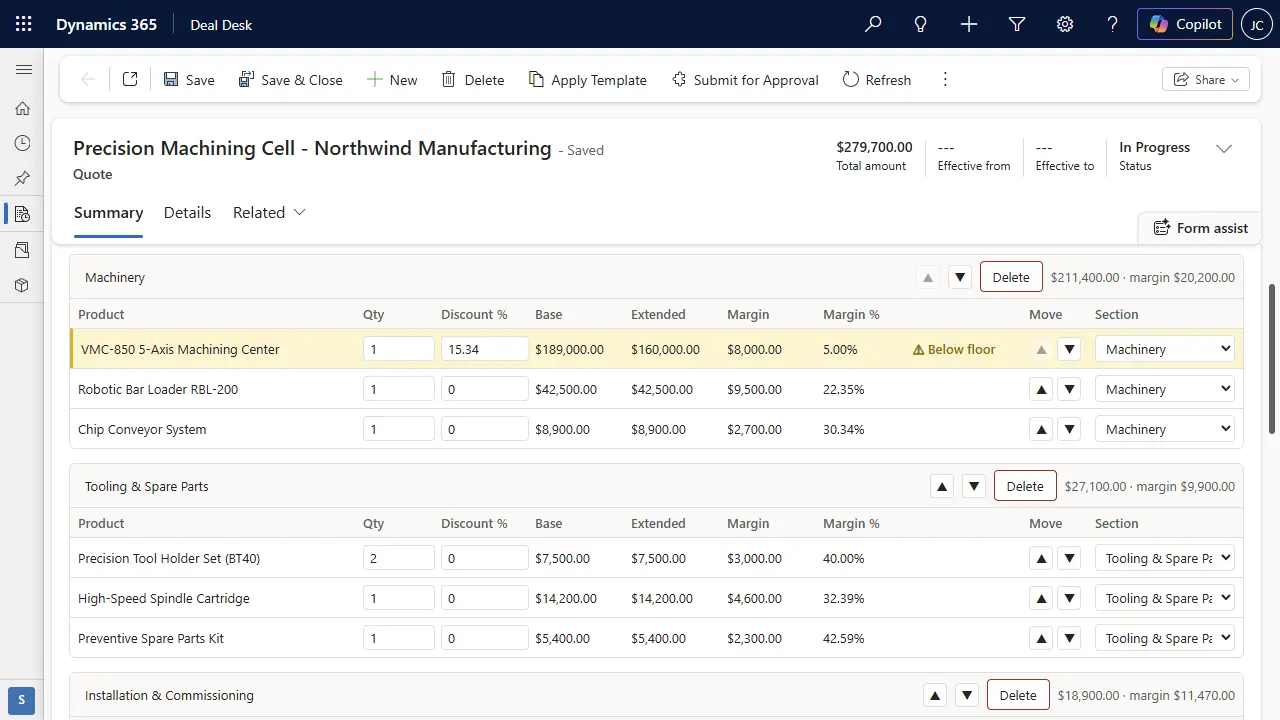Open Section dropdown for Robotic Bar Loader
Viewport: 1280px width, 720px height.
click(x=1165, y=389)
